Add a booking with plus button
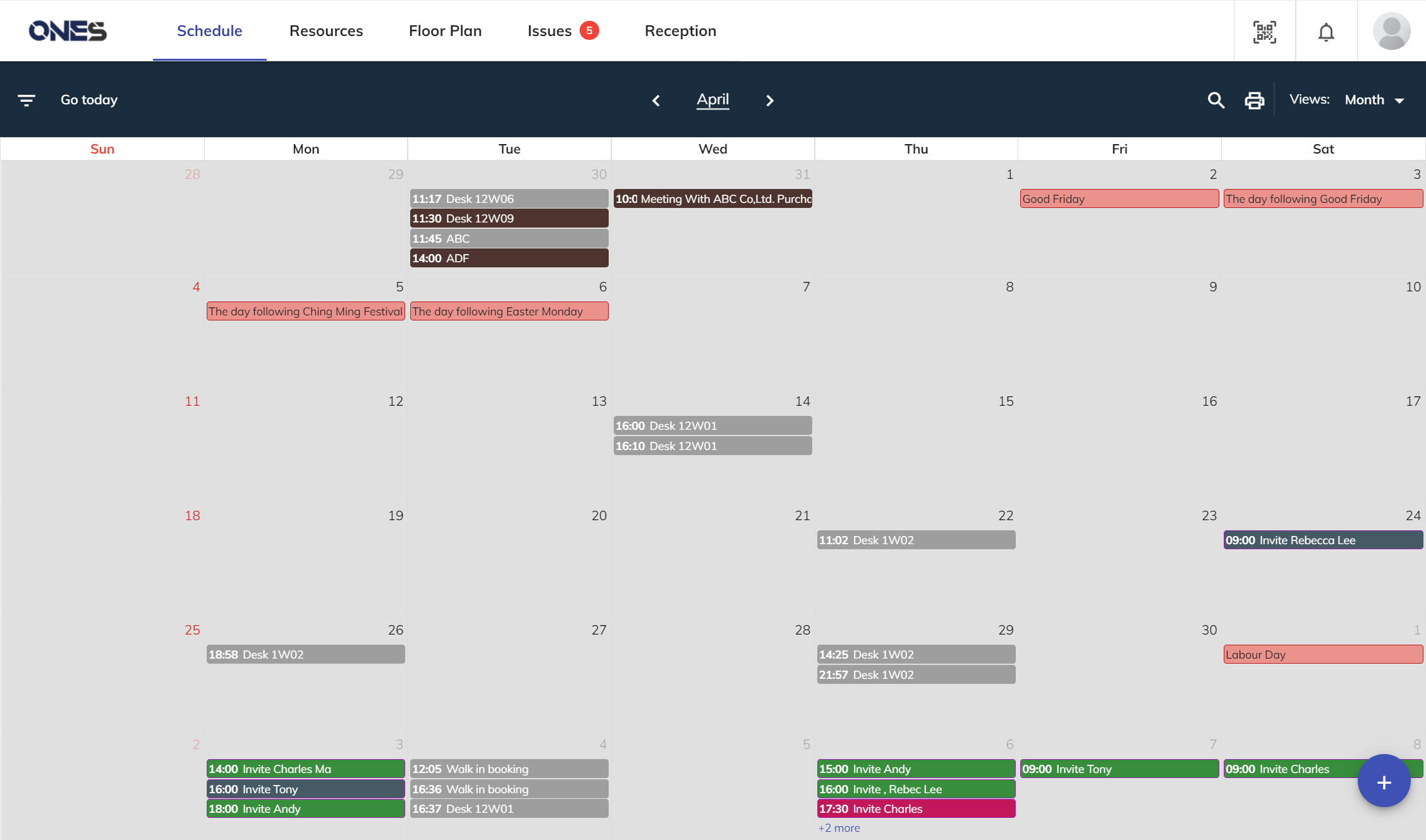 coord(1384,782)
